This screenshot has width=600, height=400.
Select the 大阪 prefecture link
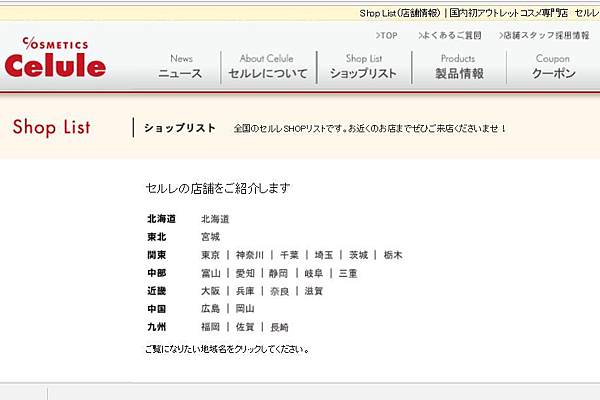click(210, 291)
